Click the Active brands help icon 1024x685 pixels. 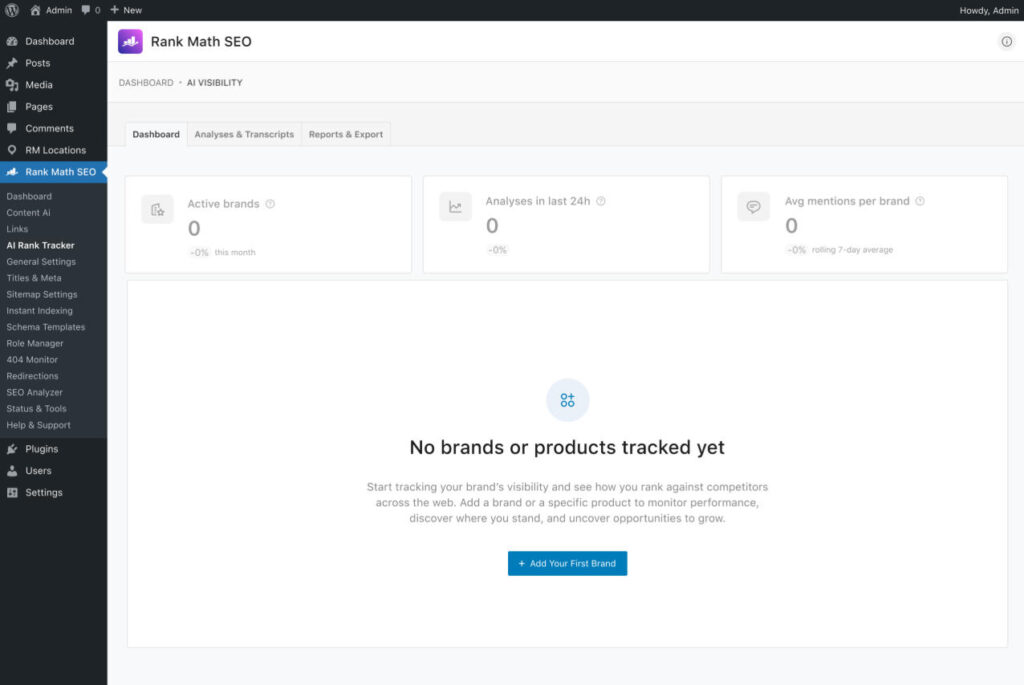pyautogui.click(x=270, y=204)
